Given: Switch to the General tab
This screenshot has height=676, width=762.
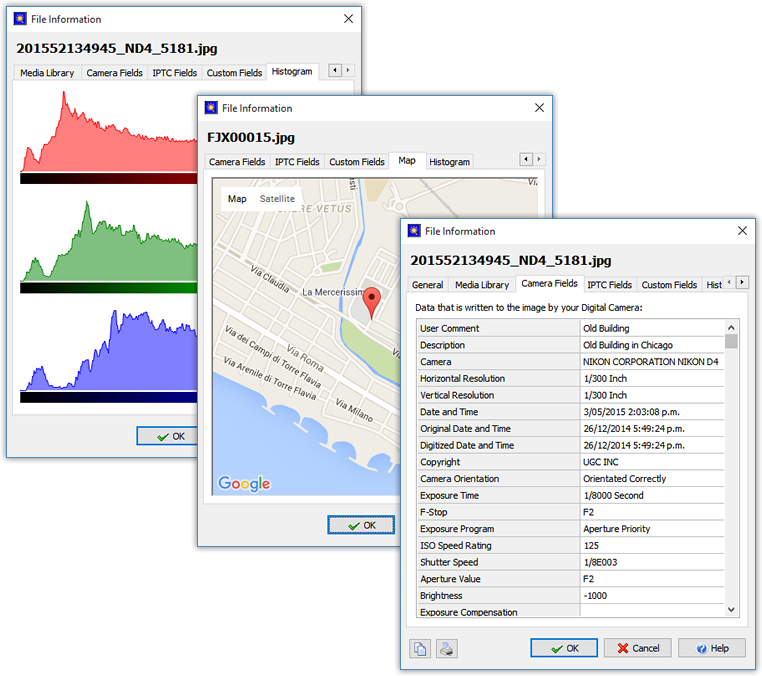Looking at the screenshot, I should point(427,285).
